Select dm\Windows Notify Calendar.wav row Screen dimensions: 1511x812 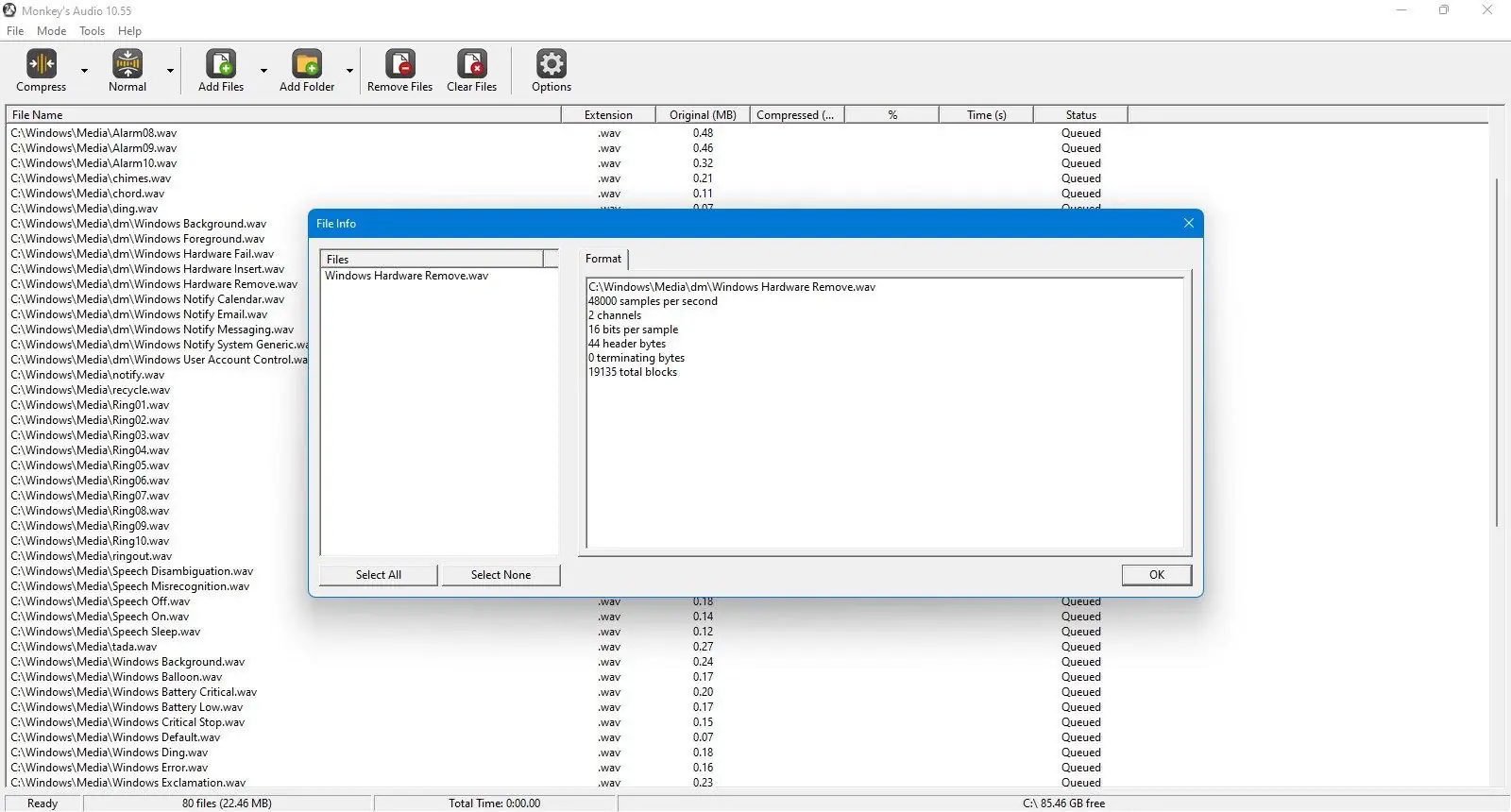tap(147, 299)
